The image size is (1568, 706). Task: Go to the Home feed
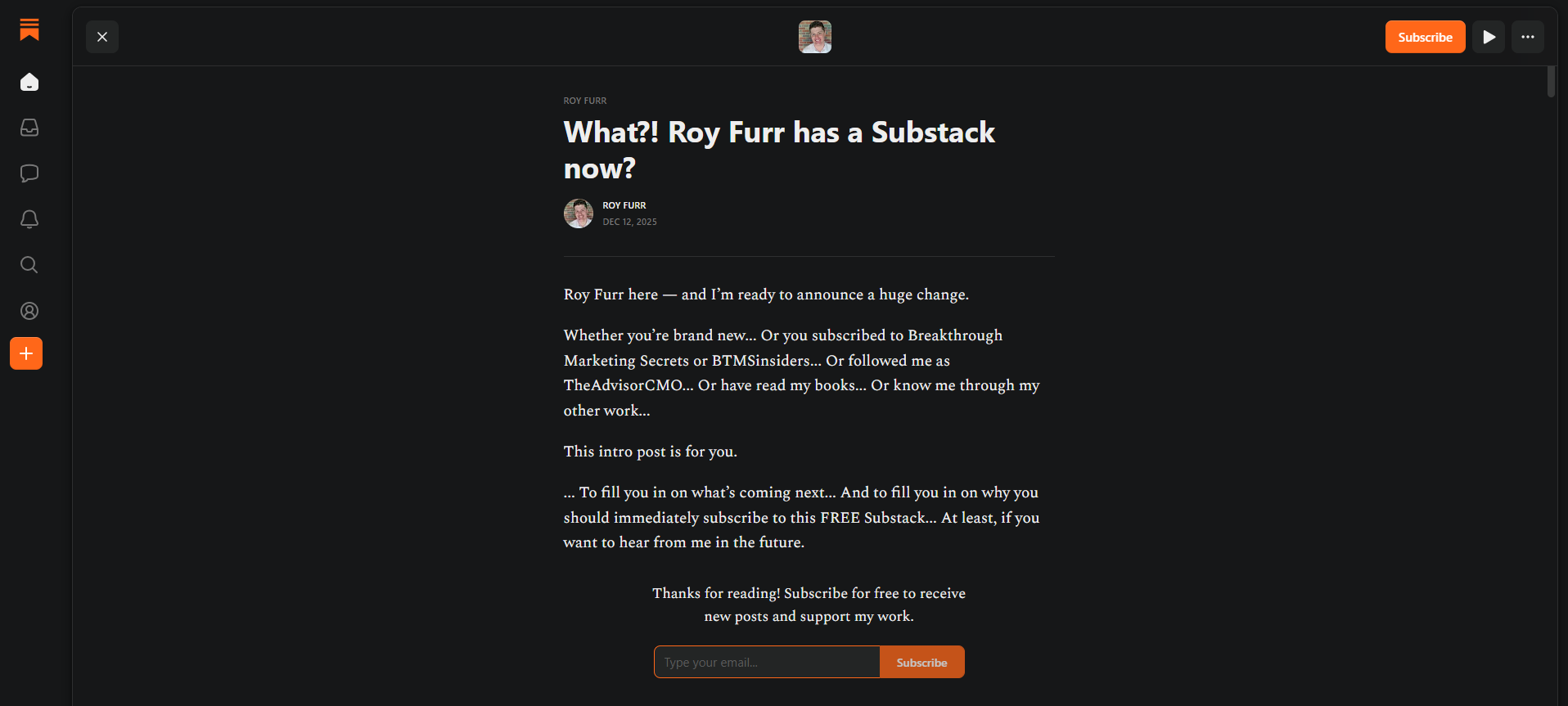coord(29,82)
